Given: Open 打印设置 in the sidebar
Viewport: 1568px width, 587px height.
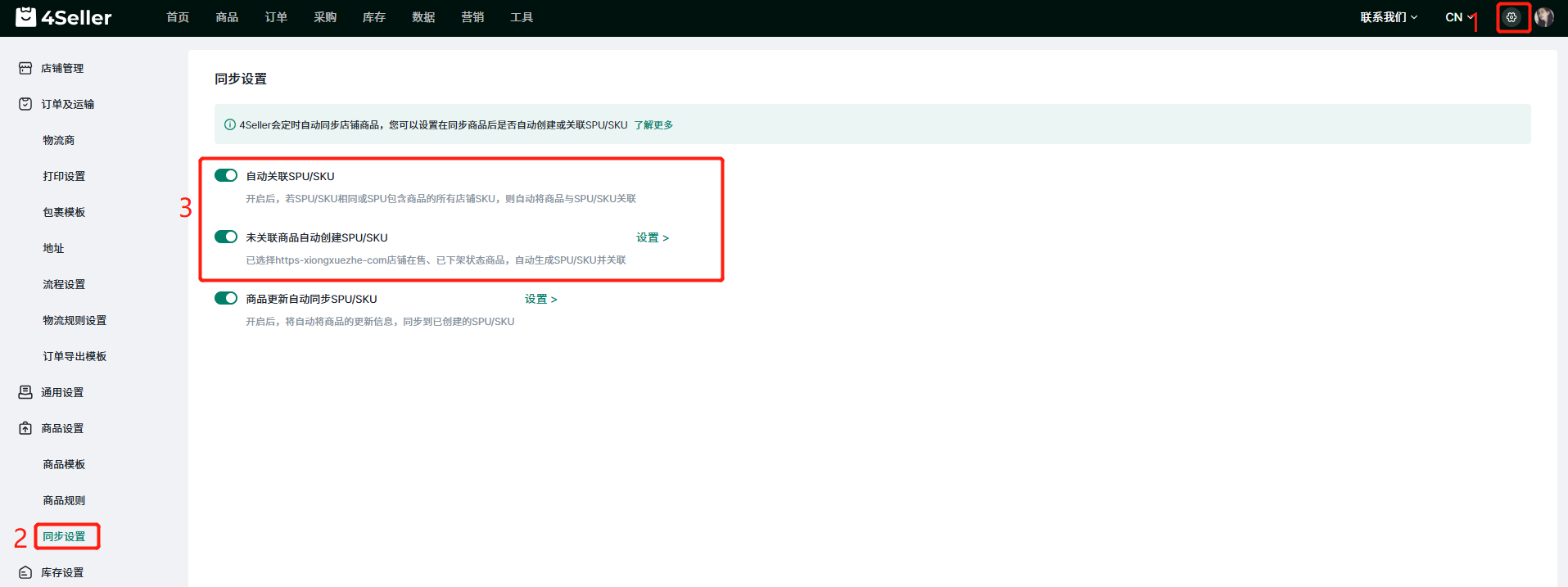Looking at the screenshot, I should tap(64, 176).
